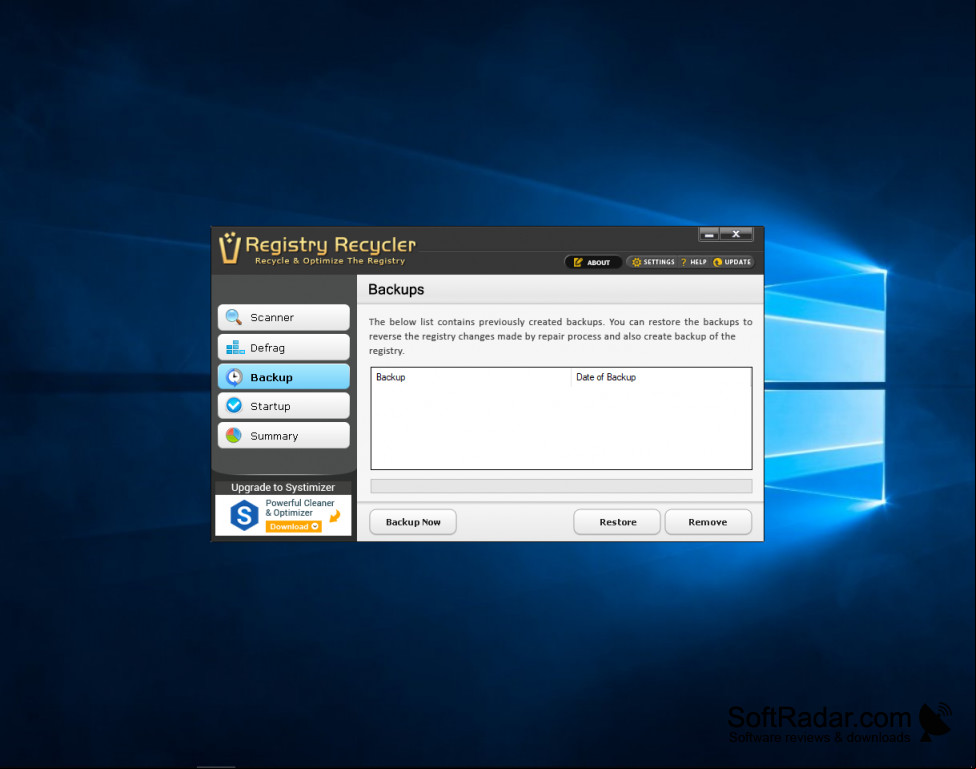
Task: Open Help from the top bar
Action: pos(694,262)
